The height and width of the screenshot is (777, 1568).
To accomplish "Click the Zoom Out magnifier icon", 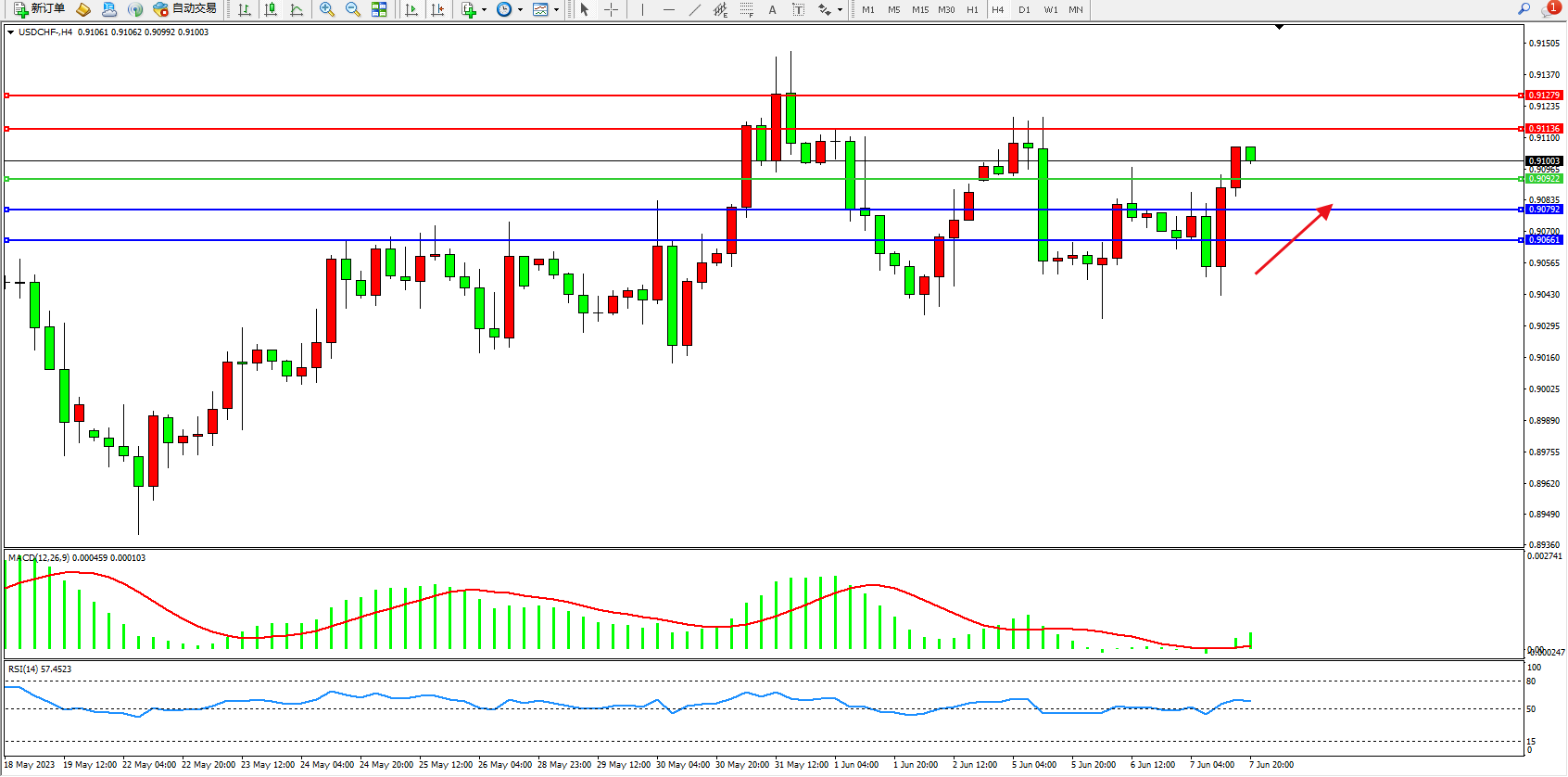I will coord(353,9).
